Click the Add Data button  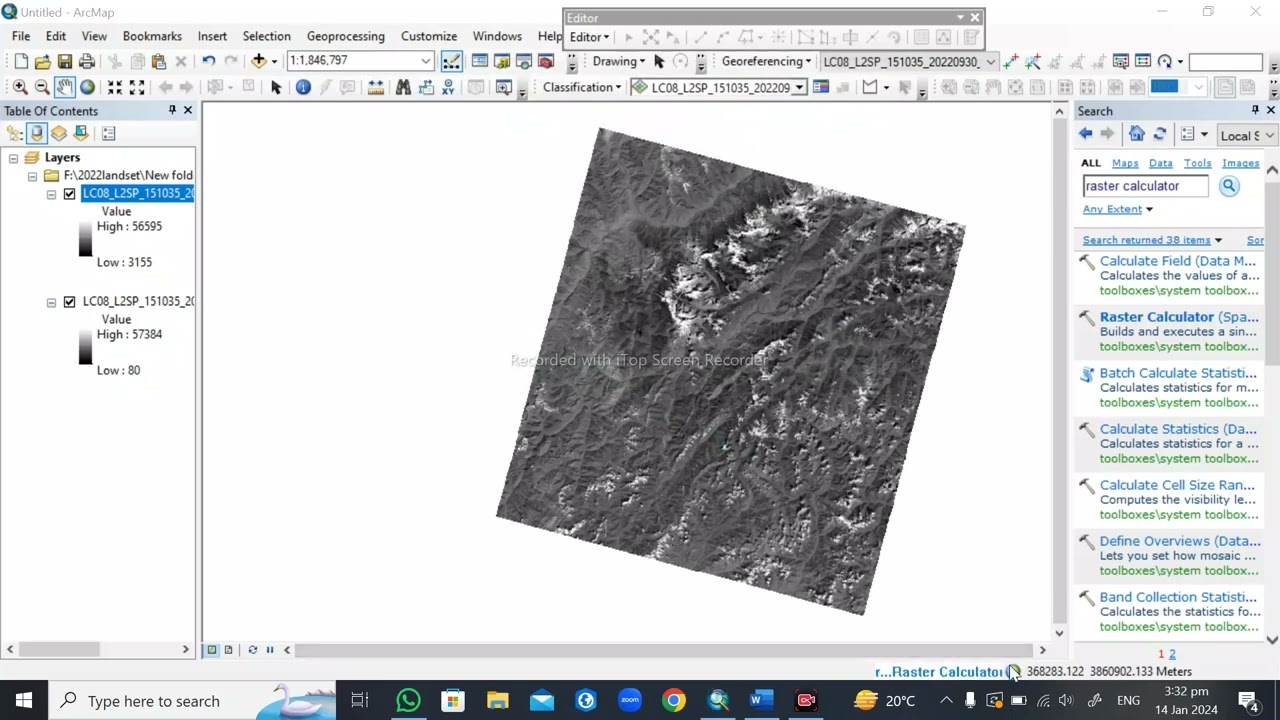coord(258,62)
